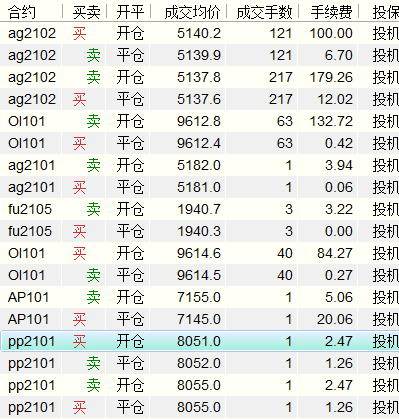Select the pp2101 row priced 8052.0
399x419 pixels.
tap(199, 363)
